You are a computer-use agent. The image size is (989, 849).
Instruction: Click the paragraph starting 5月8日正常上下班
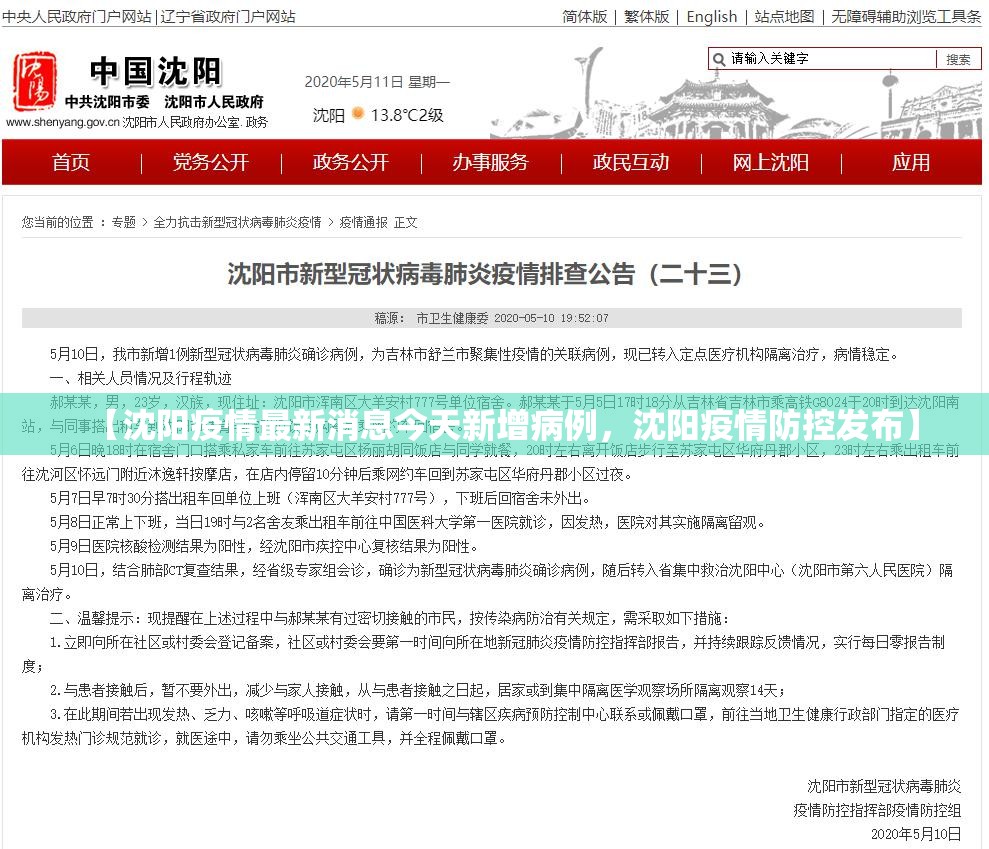click(x=407, y=522)
